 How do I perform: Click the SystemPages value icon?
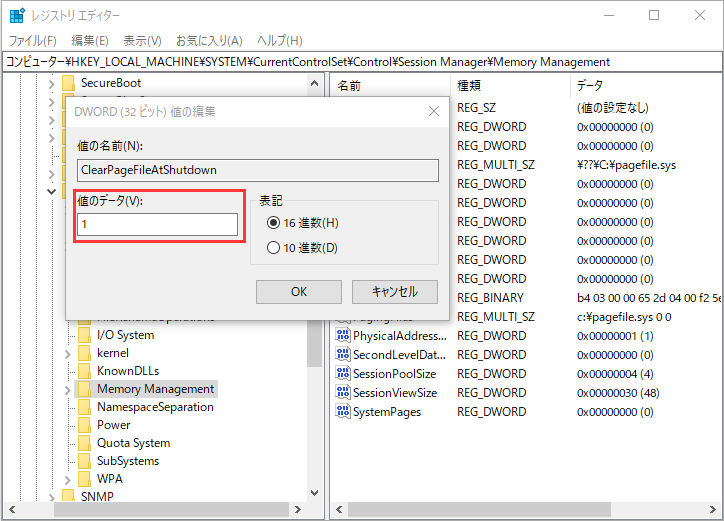click(x=343, y=412)
